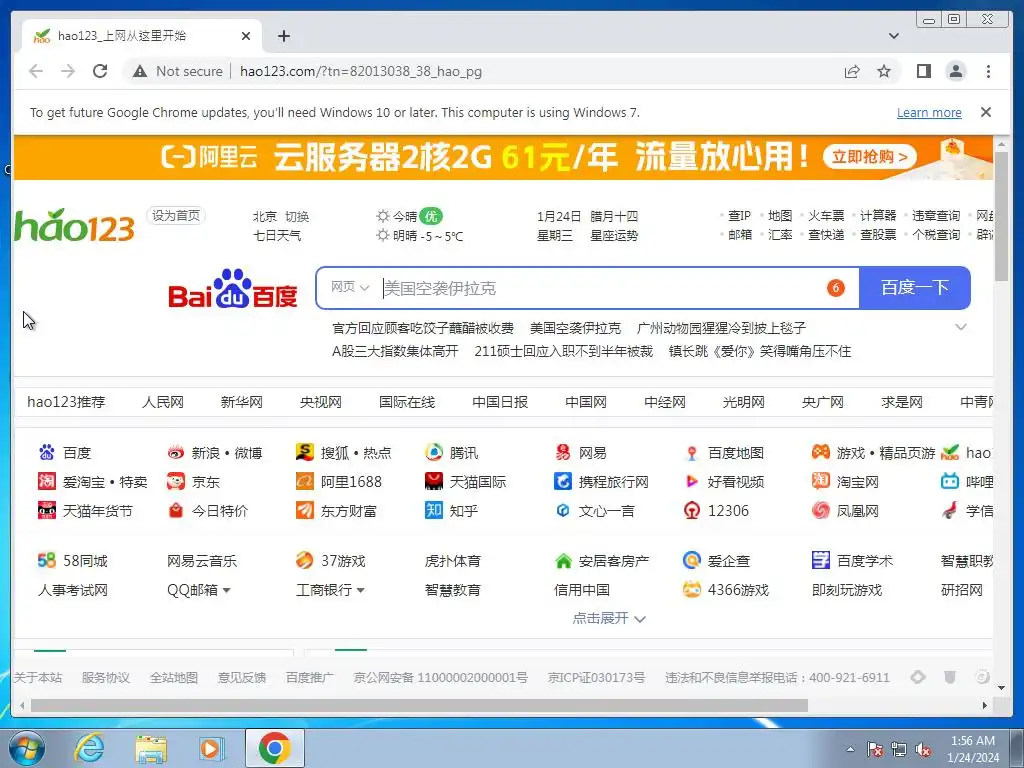The width and height of the screenshot is (1024, 768).
Task: Select the 新华网 tab
Action: click(242, 402)
